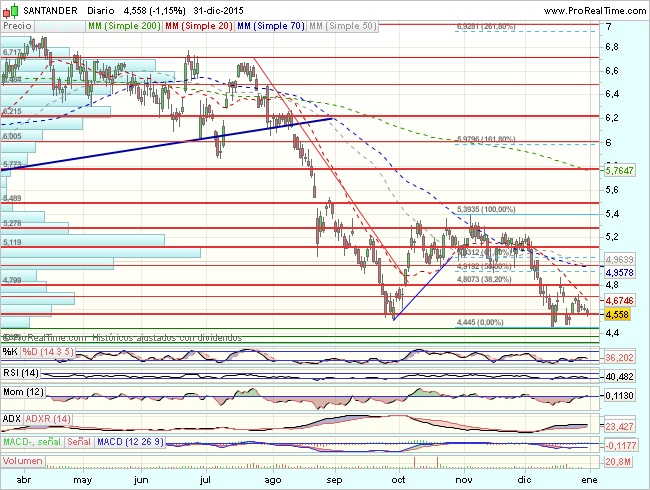Open the RSI (14) indicator label
This screenshot has height=490, width=650.
point(21,373)
